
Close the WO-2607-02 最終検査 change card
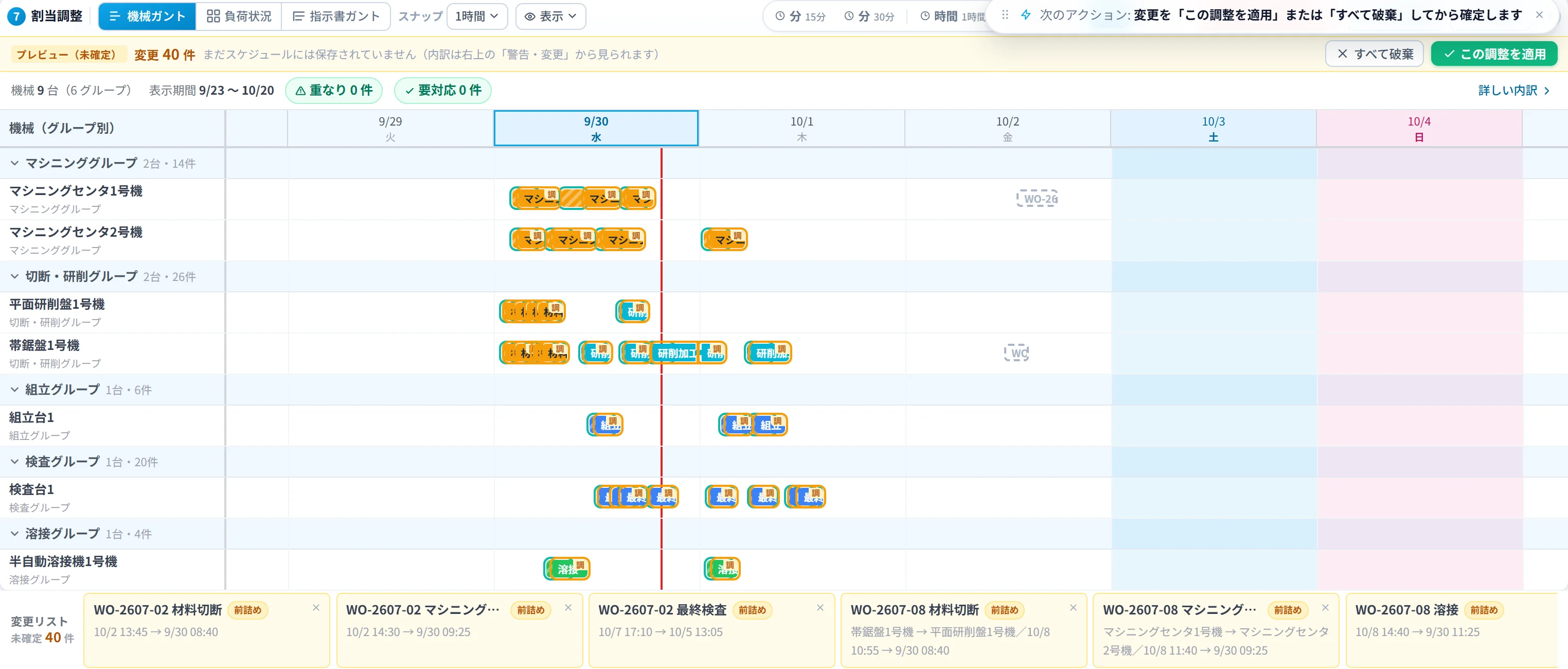(820, 608)
